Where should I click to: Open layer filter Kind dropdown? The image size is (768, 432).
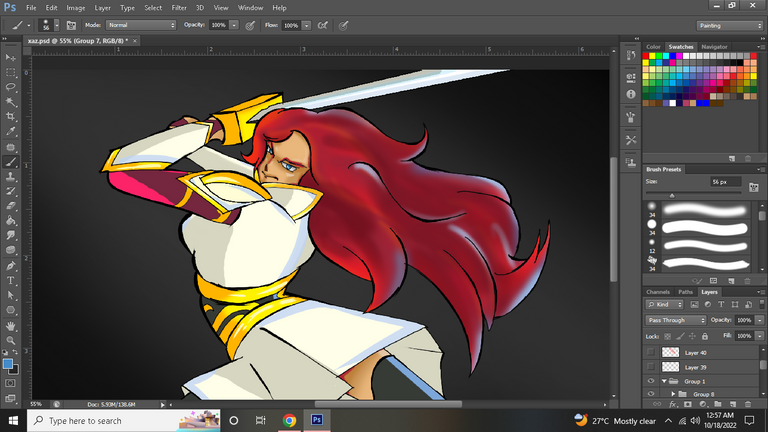click(664, 305)
